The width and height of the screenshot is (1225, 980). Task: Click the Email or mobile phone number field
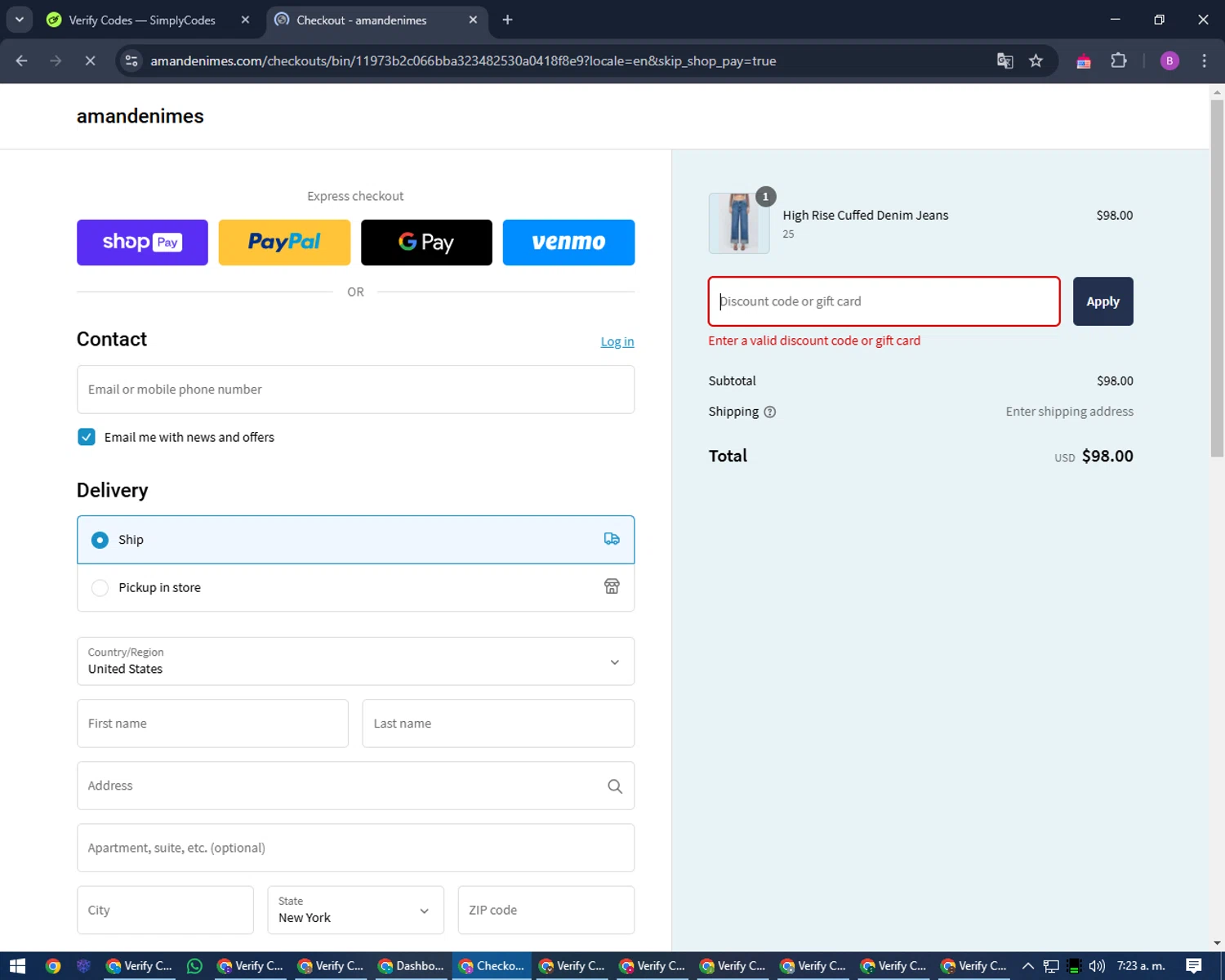pos(355,390)
